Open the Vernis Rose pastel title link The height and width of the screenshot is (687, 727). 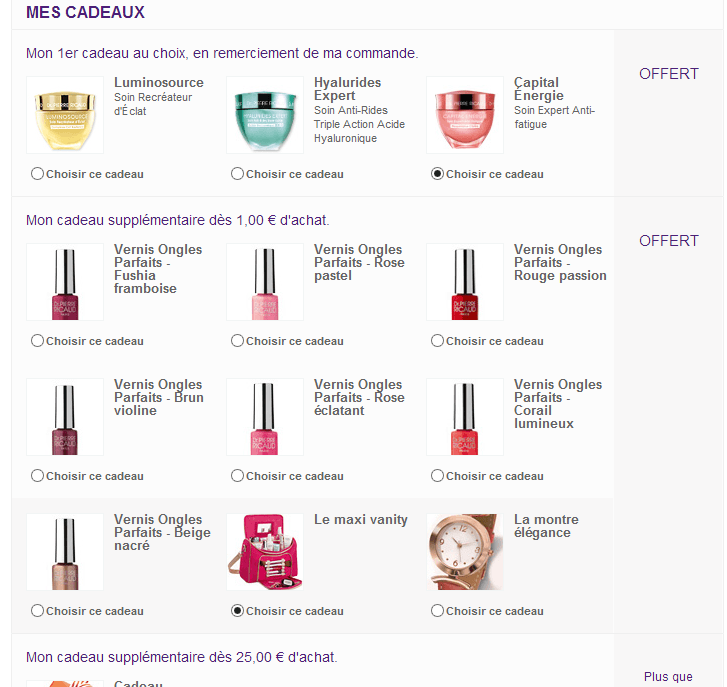(x=359, y=262)
